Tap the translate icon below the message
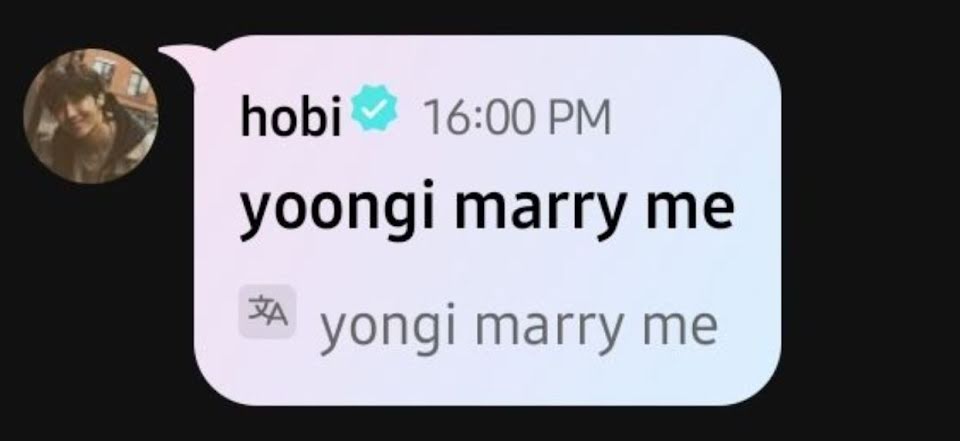The width and height of the screenshot is (960, 441). click(x=267, y=312)
